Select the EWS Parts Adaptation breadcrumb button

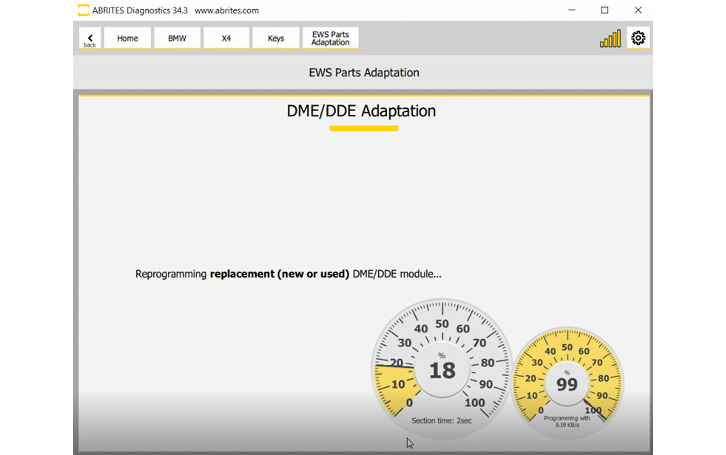pyautogui.click(x=330, y=38)
